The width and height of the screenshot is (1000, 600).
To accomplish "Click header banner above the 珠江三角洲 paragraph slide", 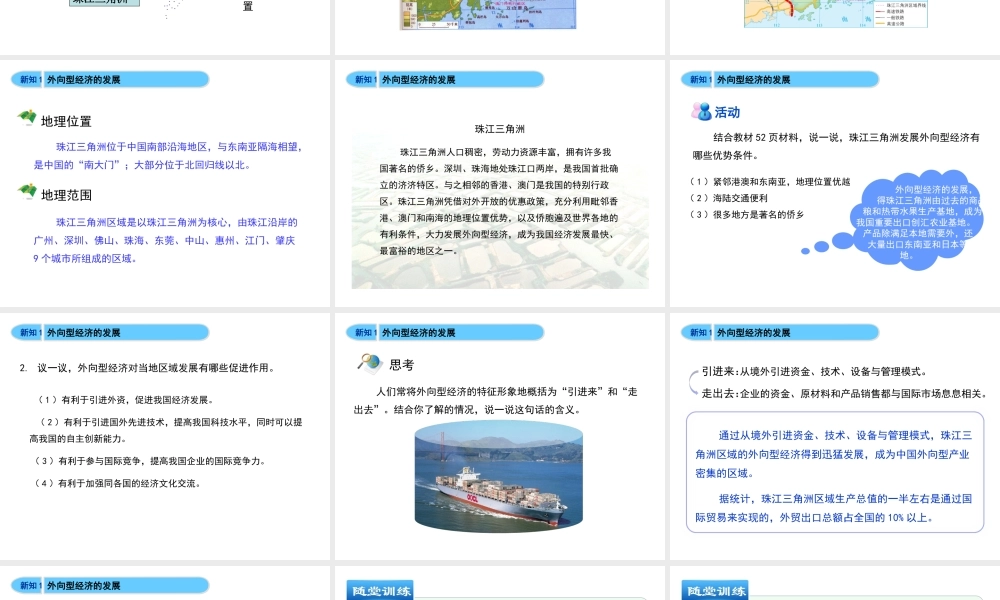I will [x=445, y=80].
